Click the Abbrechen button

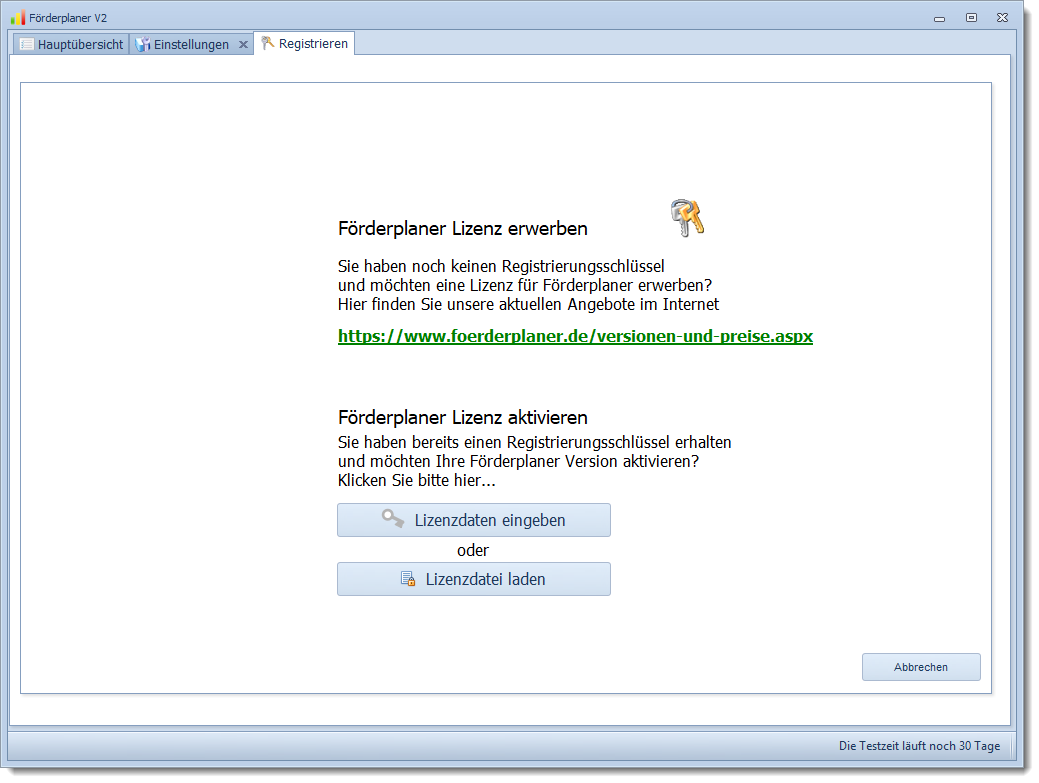(x=921, y=667)
